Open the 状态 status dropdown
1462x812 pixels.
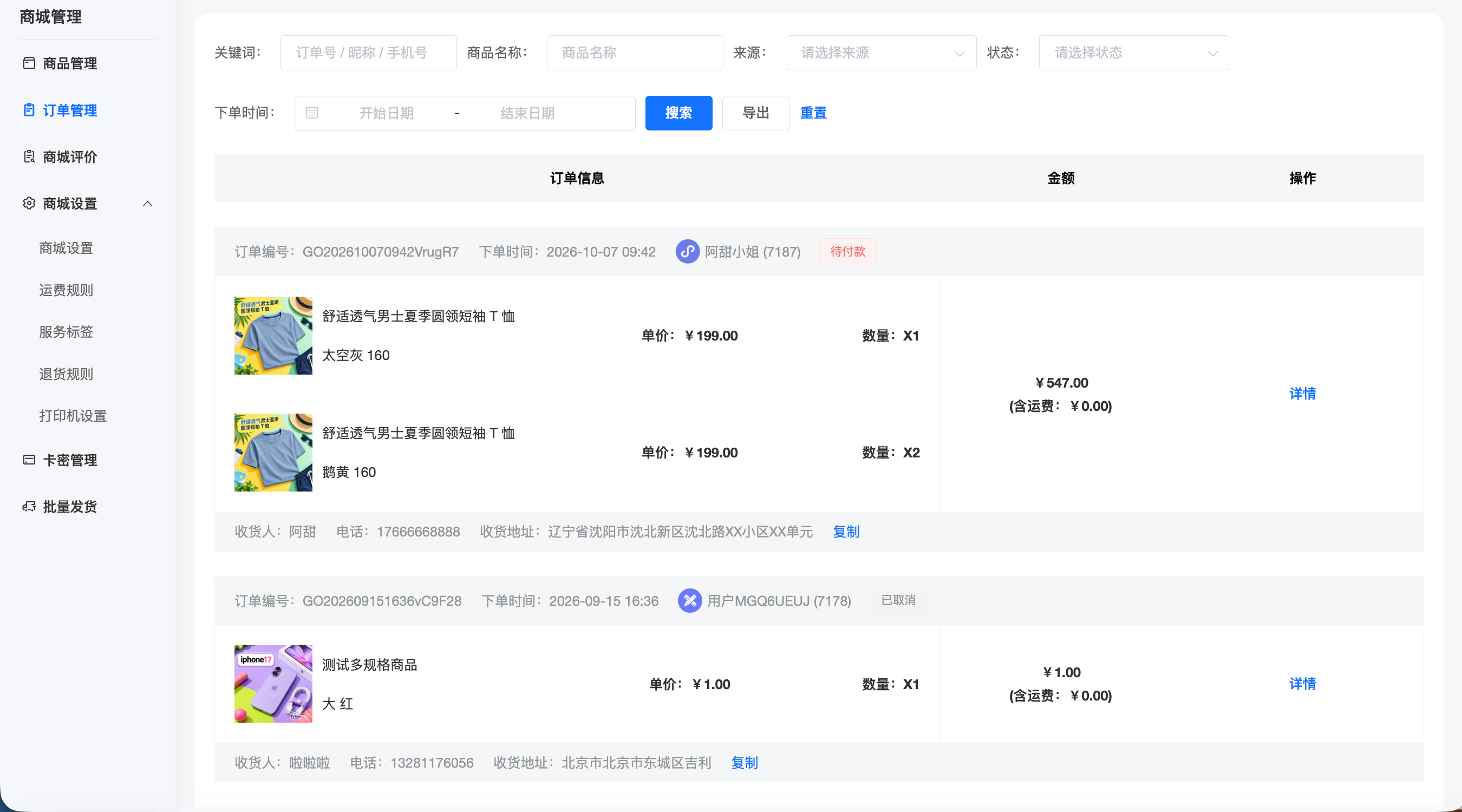[x=1134, y=53]
